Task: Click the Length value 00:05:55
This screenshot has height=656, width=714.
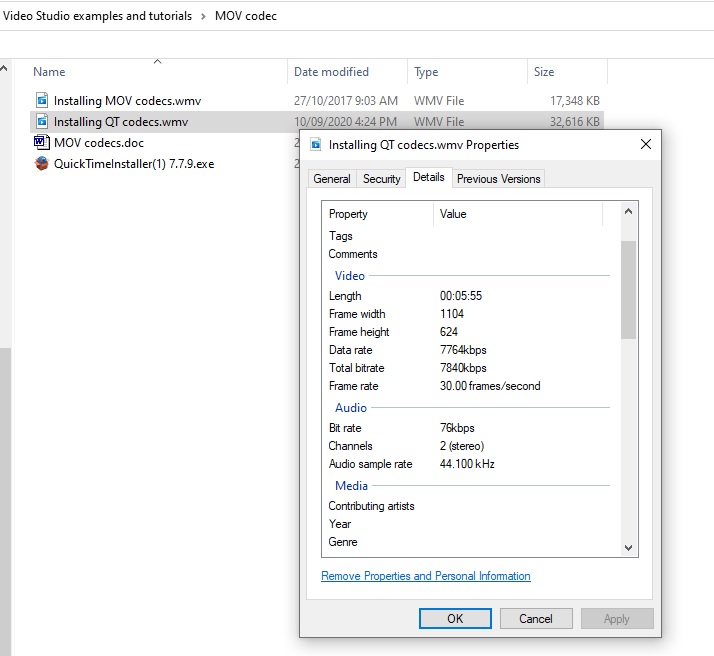Action: coord(460,296)
